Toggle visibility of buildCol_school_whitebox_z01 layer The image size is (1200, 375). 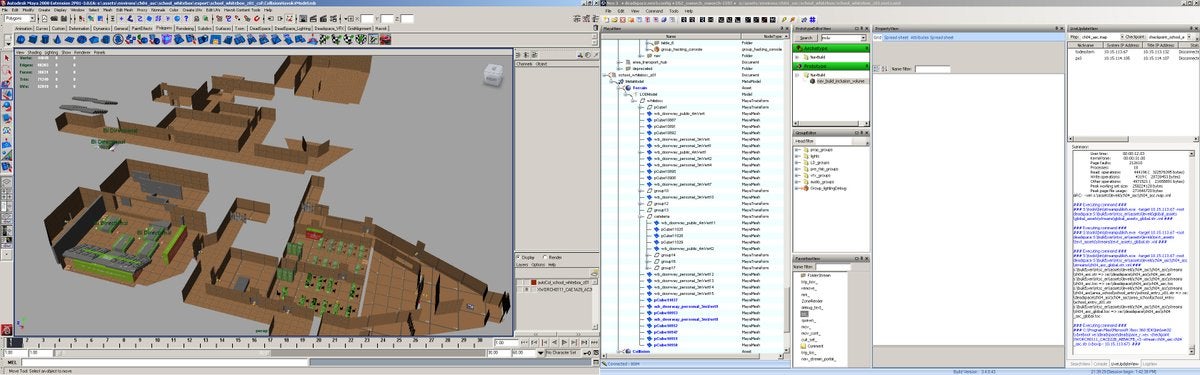click(x=520, y=282)
